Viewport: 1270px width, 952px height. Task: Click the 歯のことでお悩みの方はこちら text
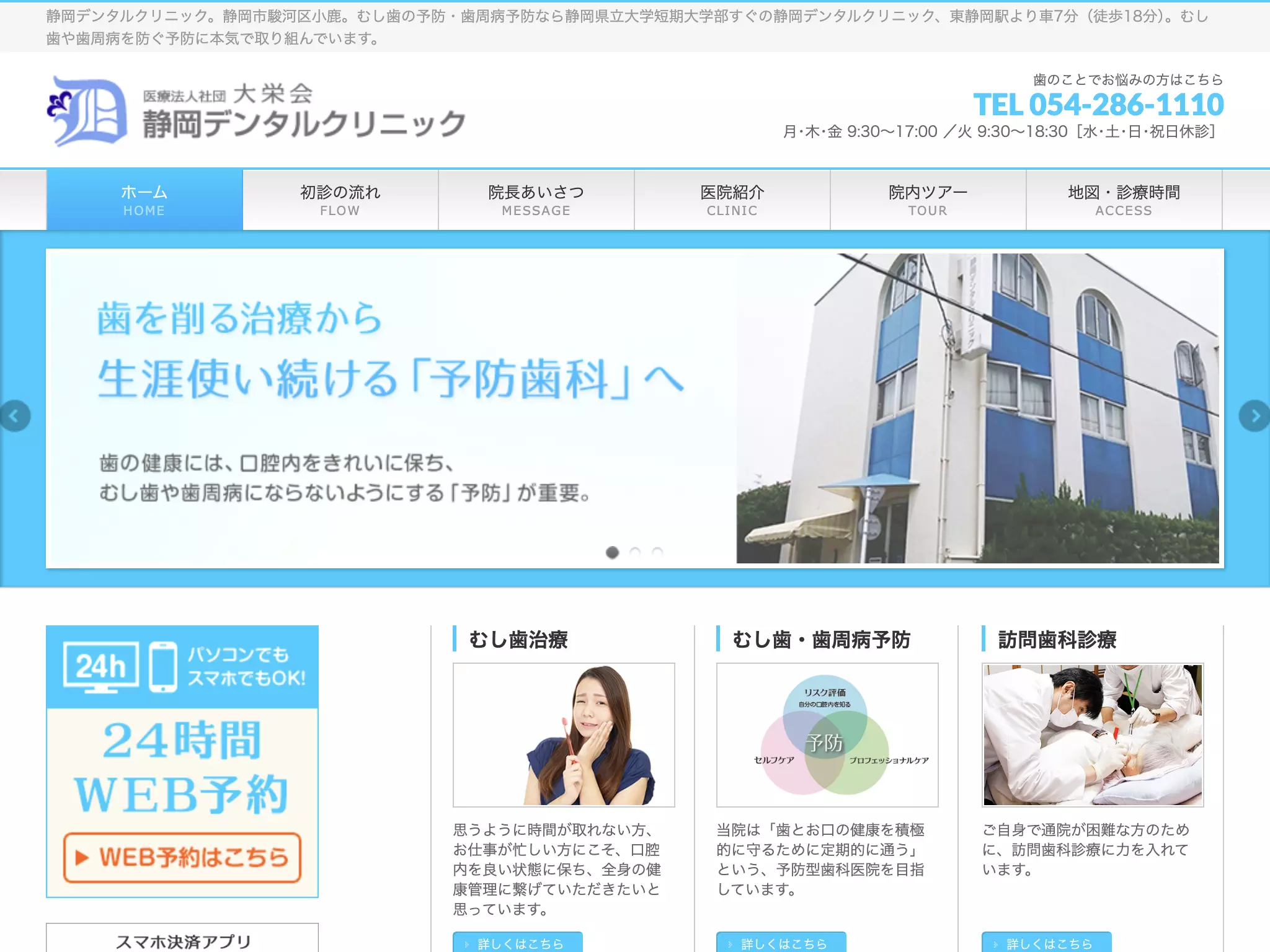point(1128,79)
